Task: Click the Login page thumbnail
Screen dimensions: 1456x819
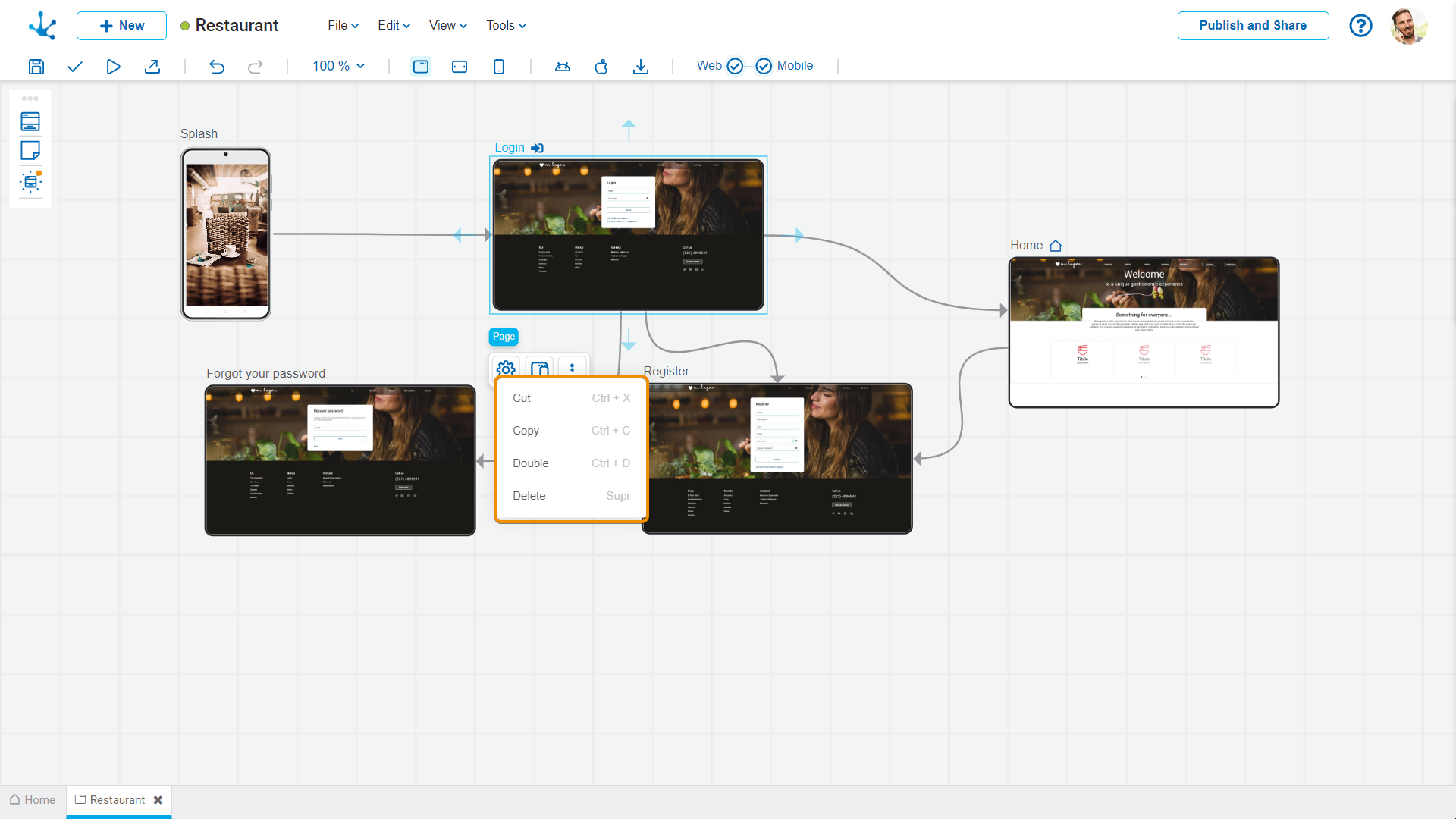Action: pyautogui.click(x=627, y=235)
